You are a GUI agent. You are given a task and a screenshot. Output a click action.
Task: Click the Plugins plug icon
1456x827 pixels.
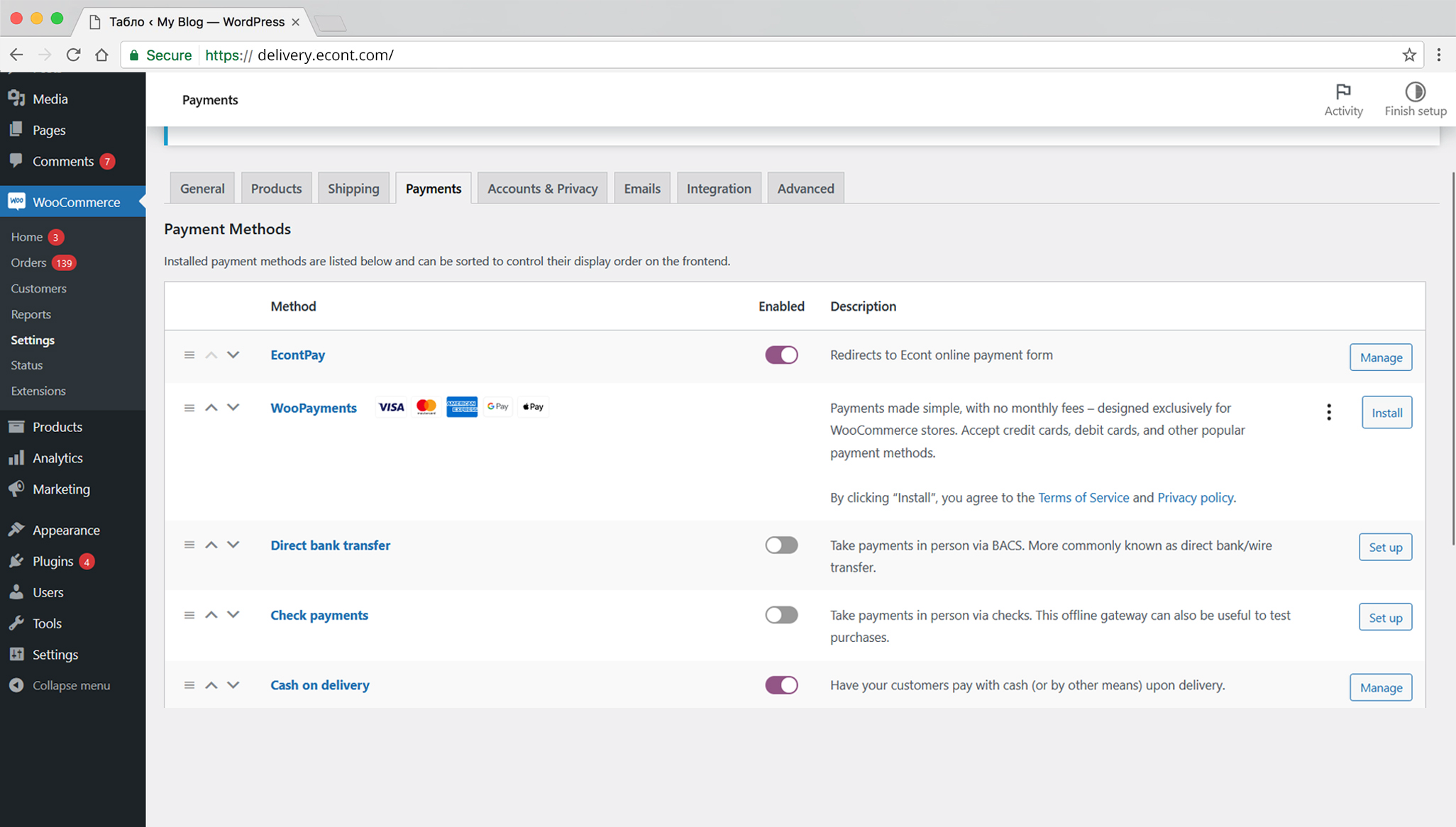click(x=16, y=561)
